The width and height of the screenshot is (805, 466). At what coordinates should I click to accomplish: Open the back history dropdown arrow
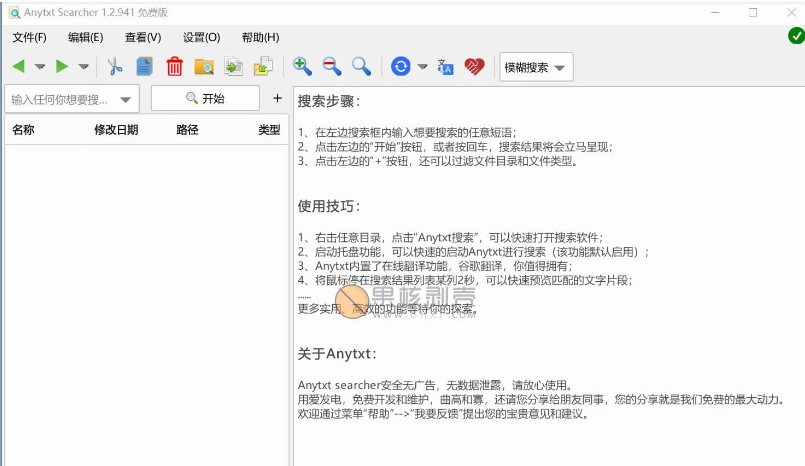pyautogui.click(x=40, y=67)
